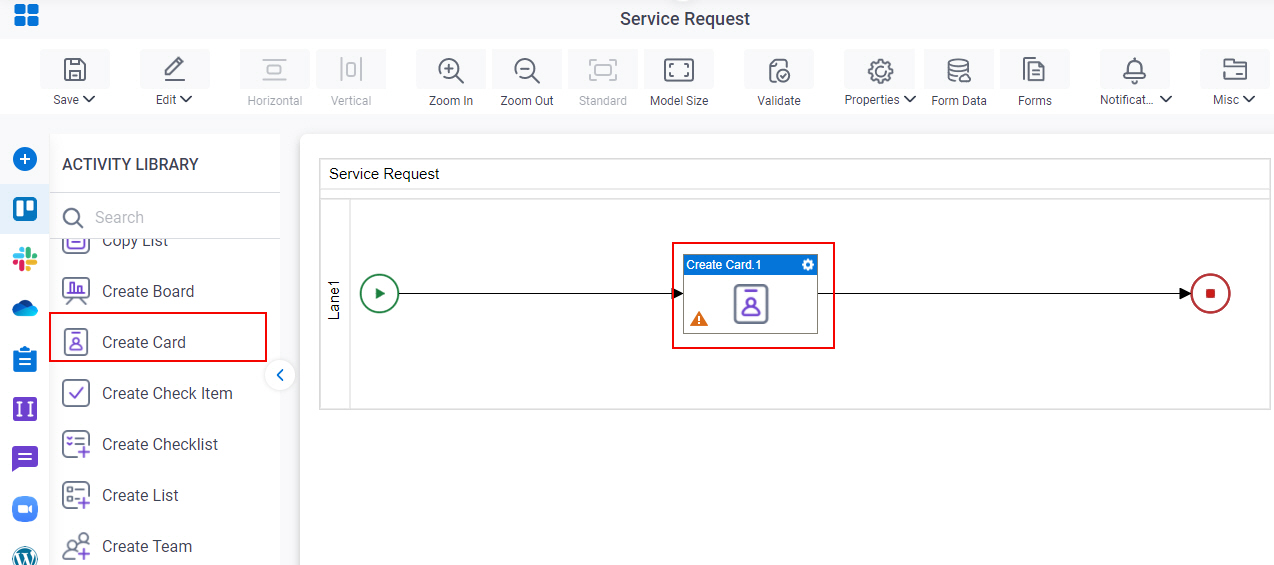1274x565 pixels.
Task: Select the WordPress sidebar icon
Action: tap(25, 556)
